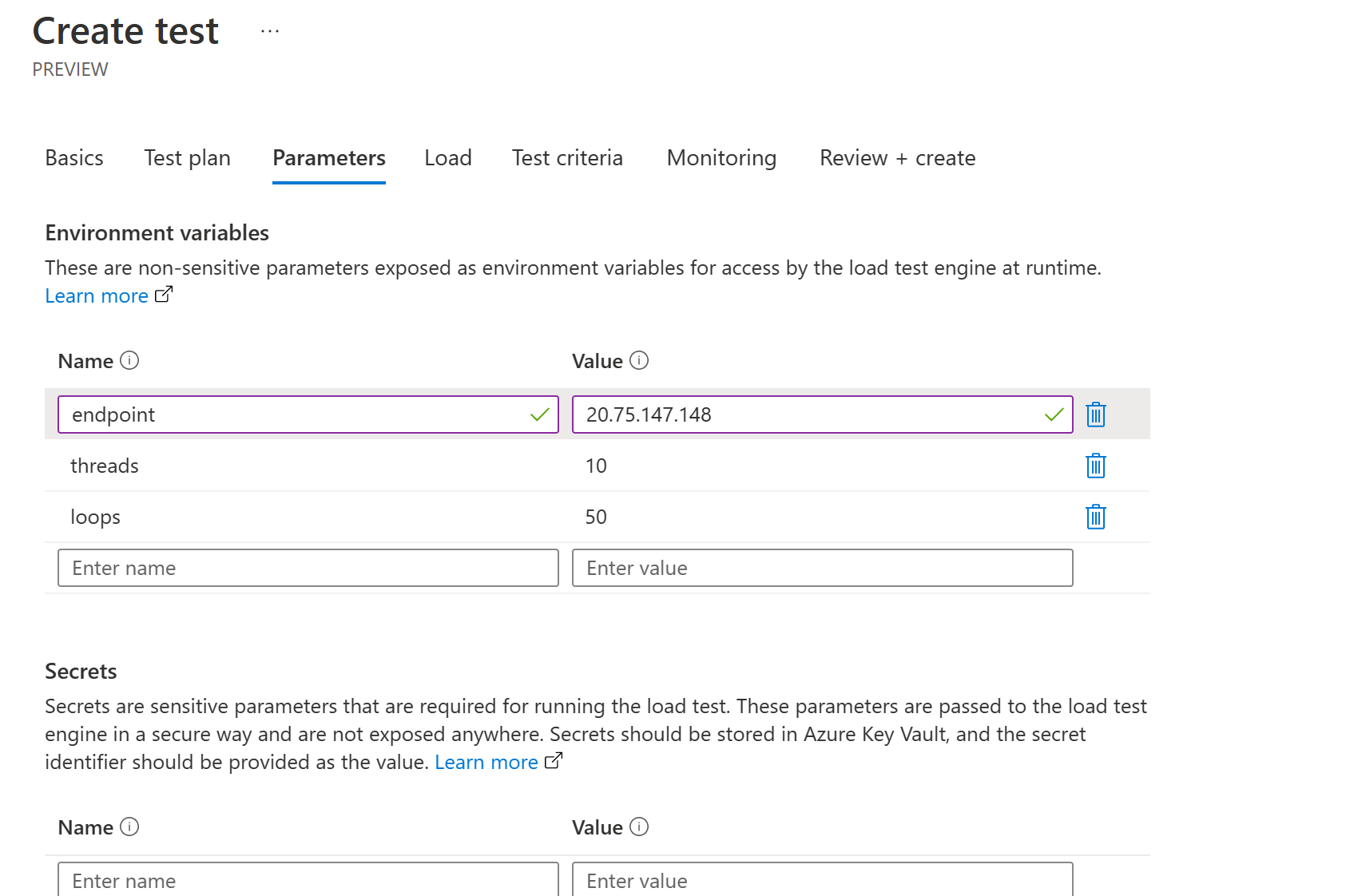The height and width of the screenshot is (896, 1350).
Task: Open more options ellipsis beside Create test
Action: (270, 32)
